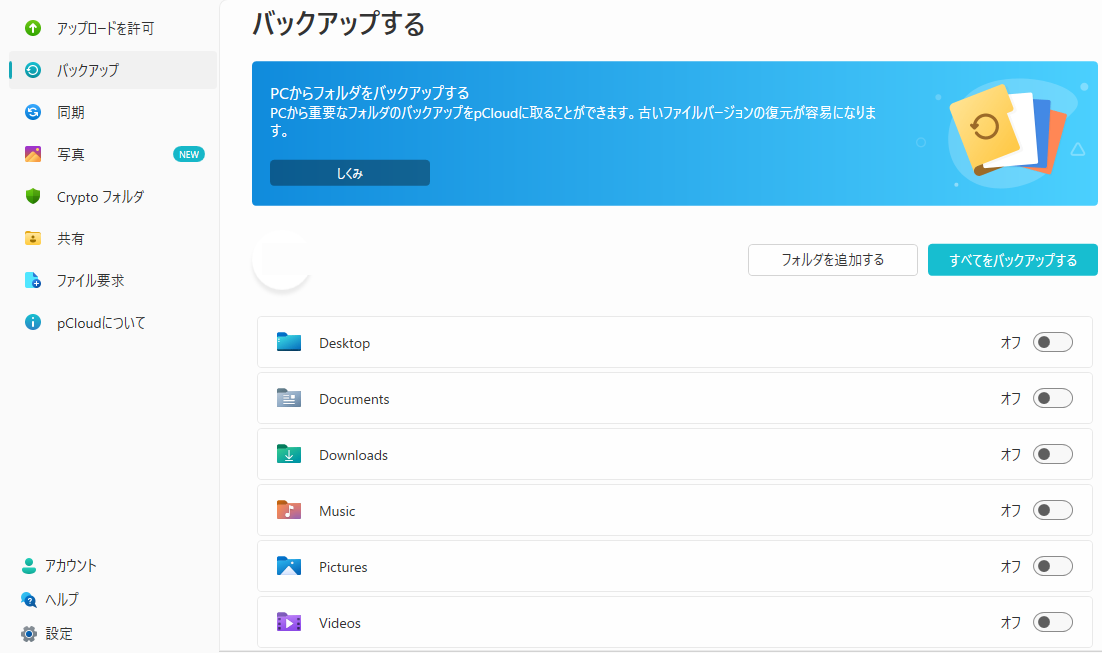Open the ヘルプ link

[62, 600]
